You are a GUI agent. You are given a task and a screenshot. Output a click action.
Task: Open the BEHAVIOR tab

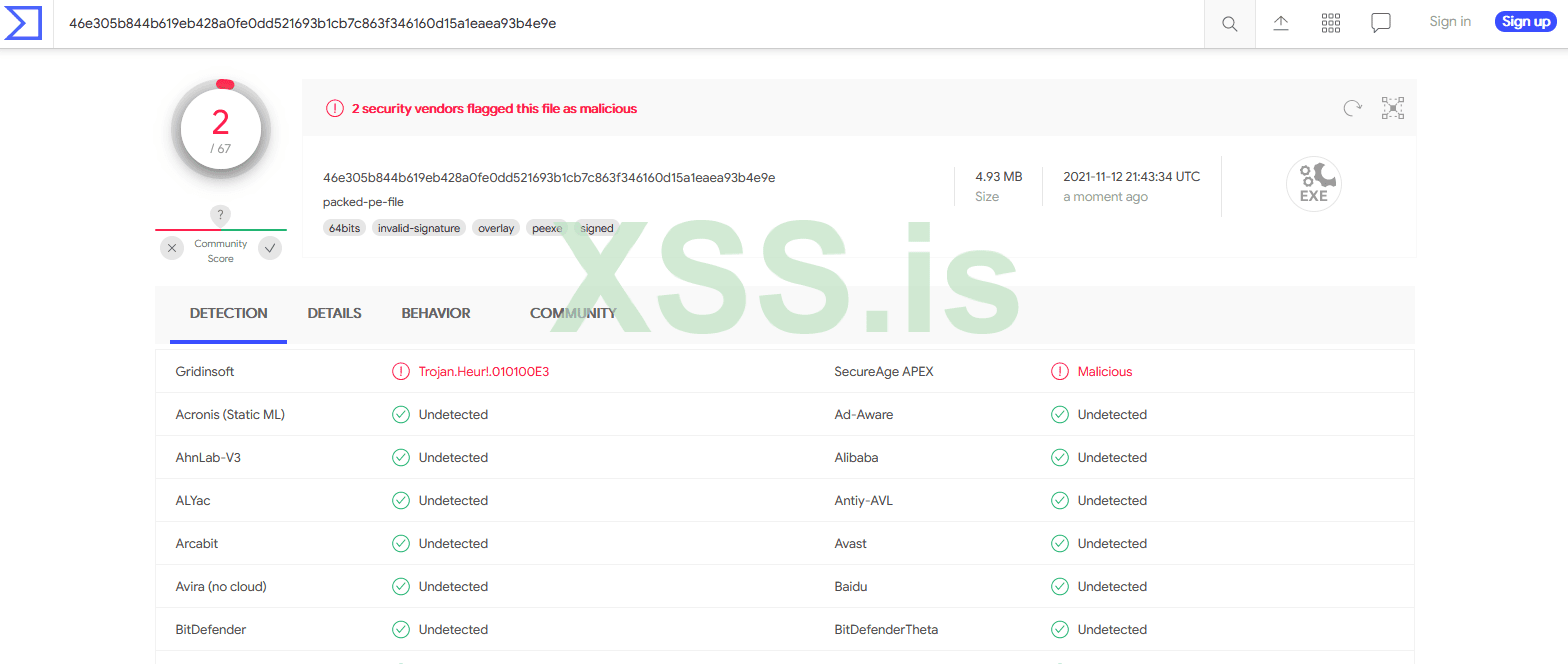pyautogui.click(x=436, y=313)
